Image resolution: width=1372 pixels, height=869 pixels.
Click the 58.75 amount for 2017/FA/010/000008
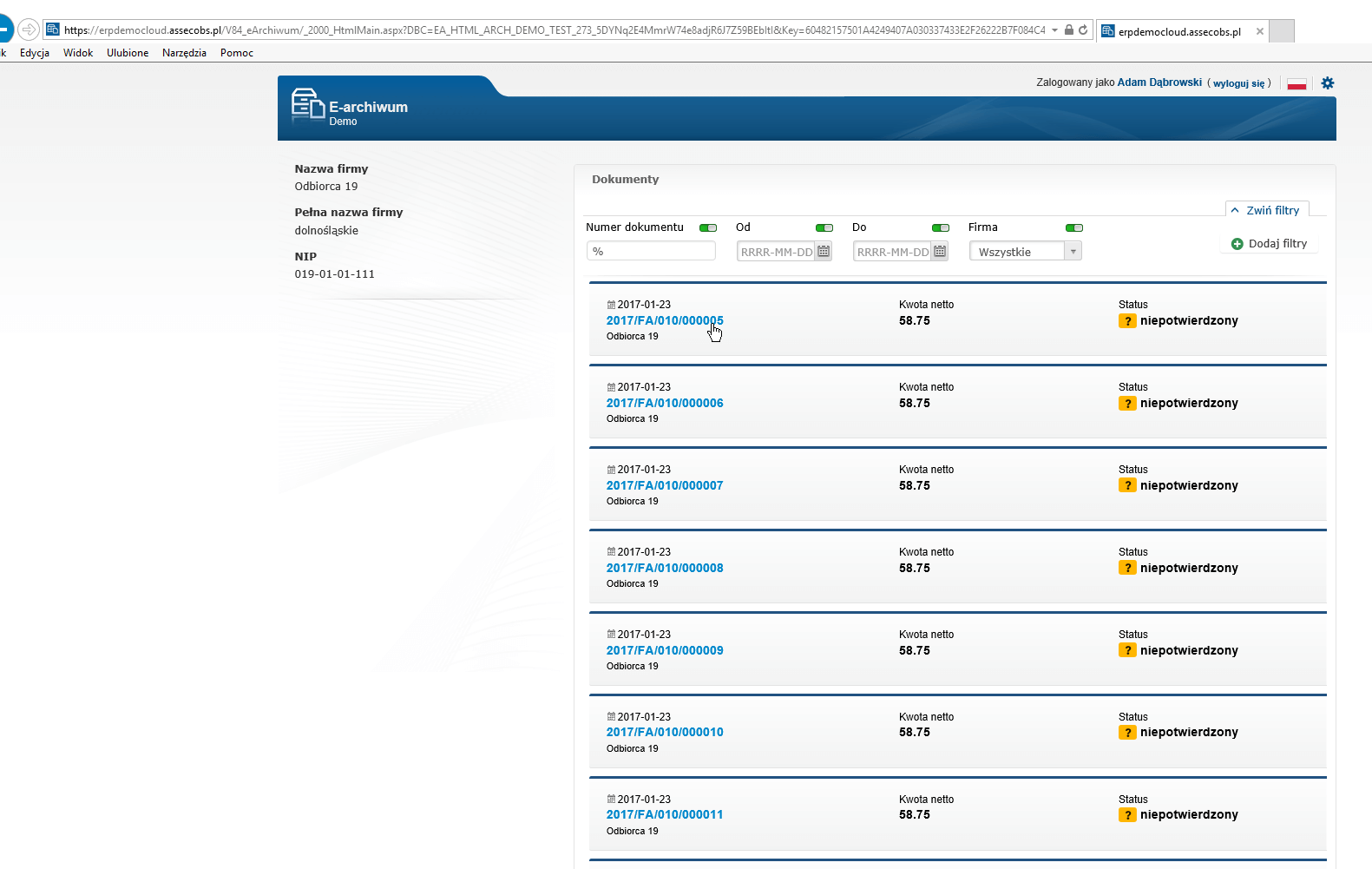915,569
